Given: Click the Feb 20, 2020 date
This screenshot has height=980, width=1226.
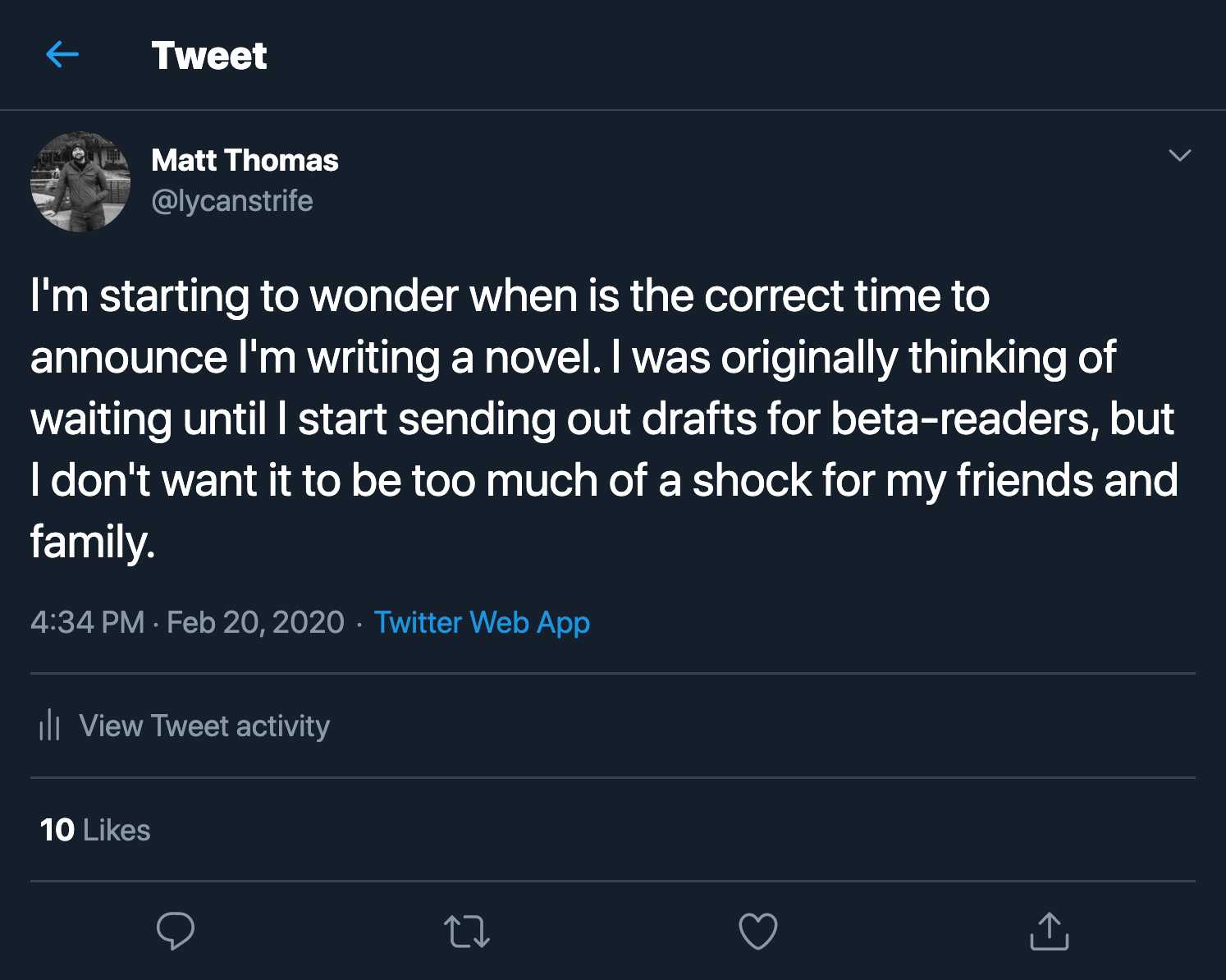Looking at the screenshot, I should [x=255, y=623].
